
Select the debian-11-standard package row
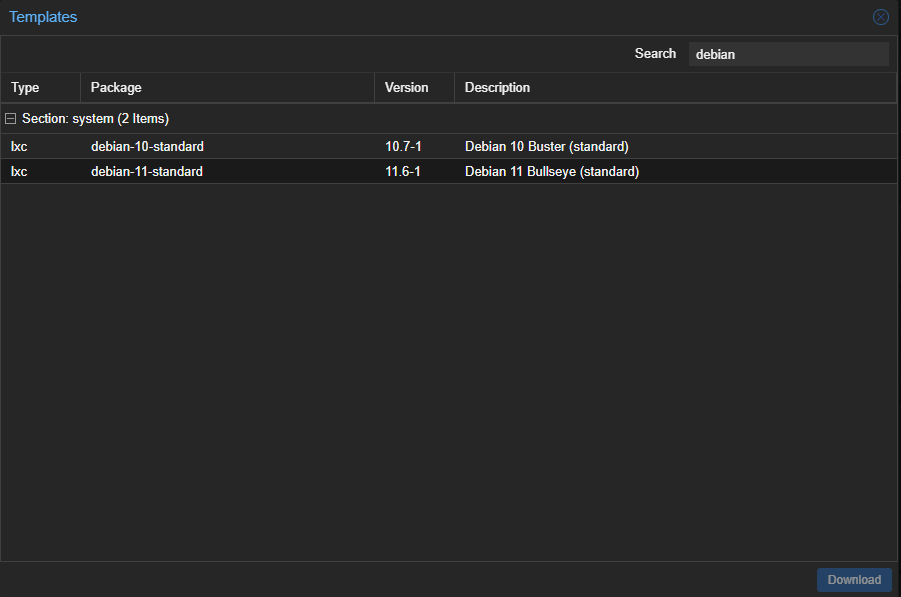(x=448, y=171)
